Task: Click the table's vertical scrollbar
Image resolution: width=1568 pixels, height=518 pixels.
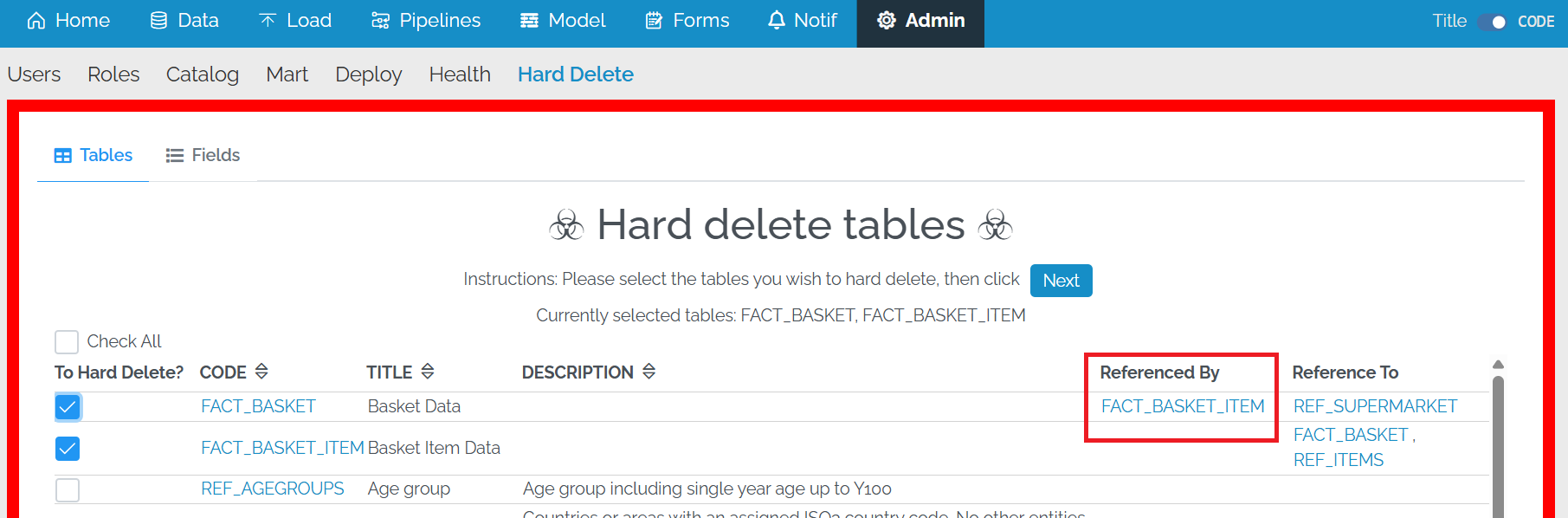Action: tap(1498, 442)
